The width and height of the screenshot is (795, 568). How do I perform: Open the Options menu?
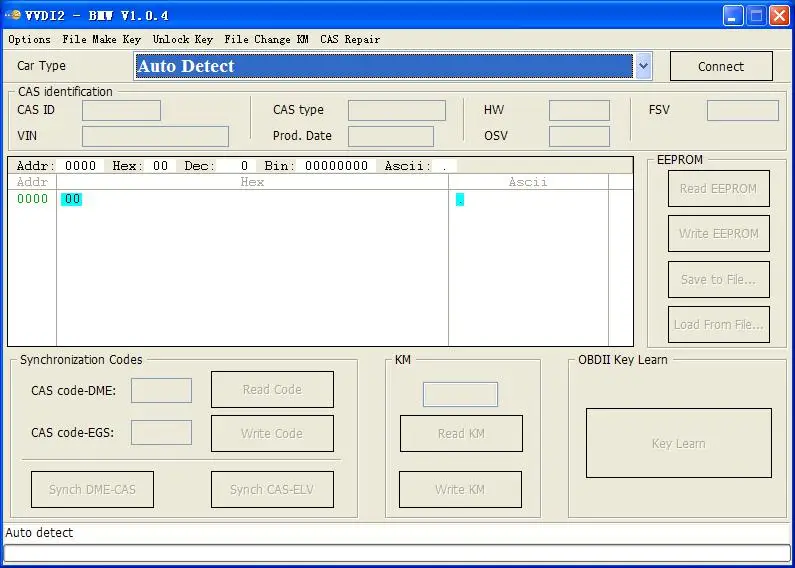(x=29, y=40)
